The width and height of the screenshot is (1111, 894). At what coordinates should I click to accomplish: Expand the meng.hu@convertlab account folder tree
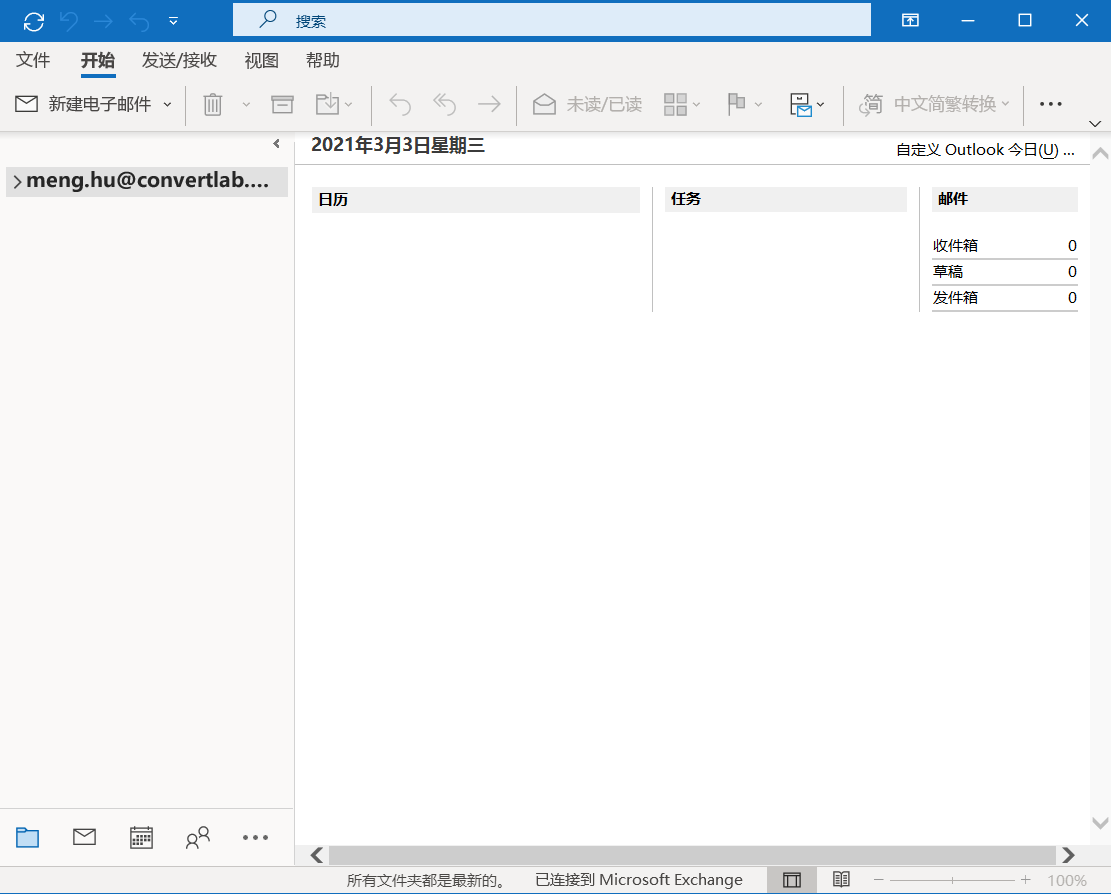point(17,181)
